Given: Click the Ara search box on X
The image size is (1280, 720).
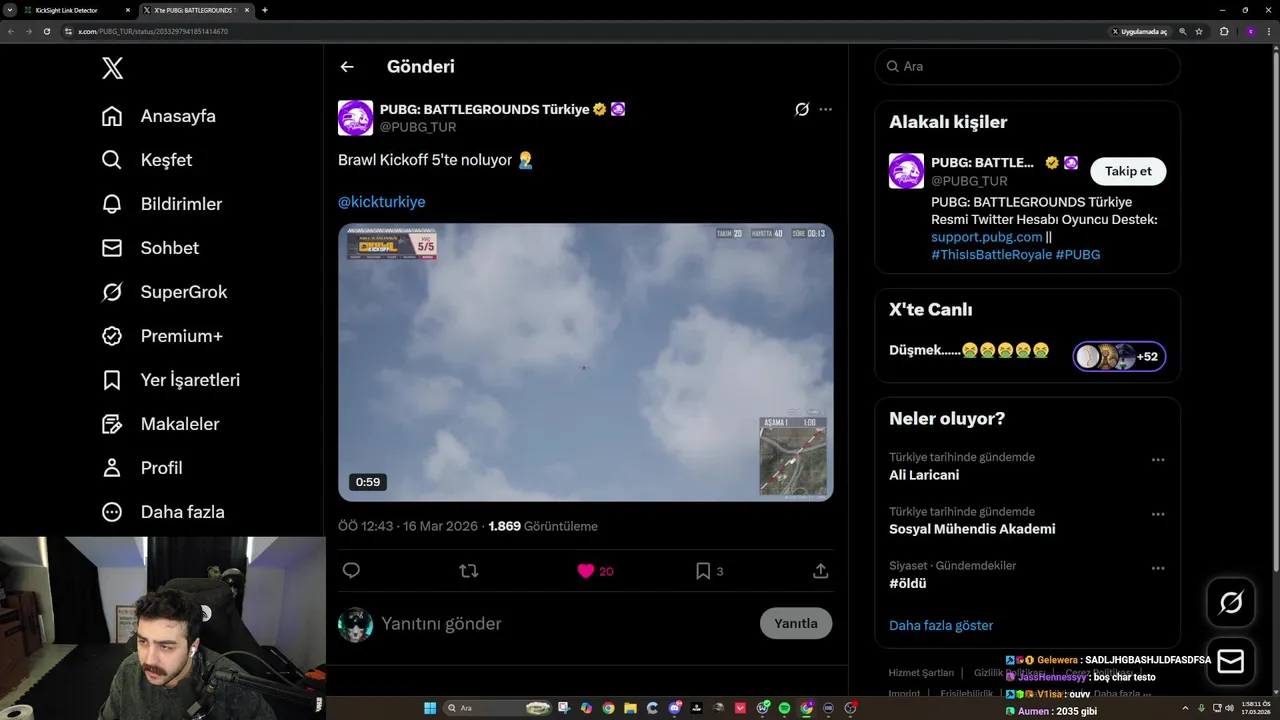Looking at the screenshot, I should click(1027, 66).
